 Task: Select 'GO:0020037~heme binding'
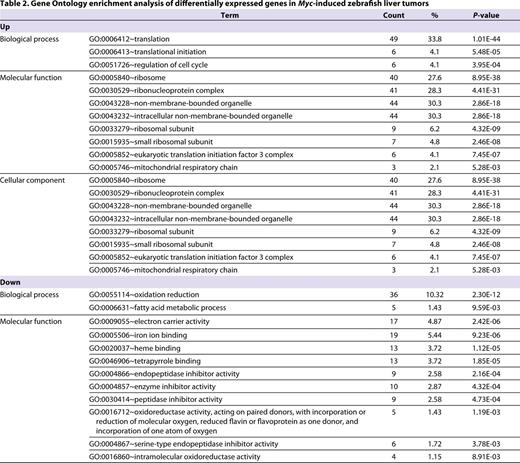(135, 348)
